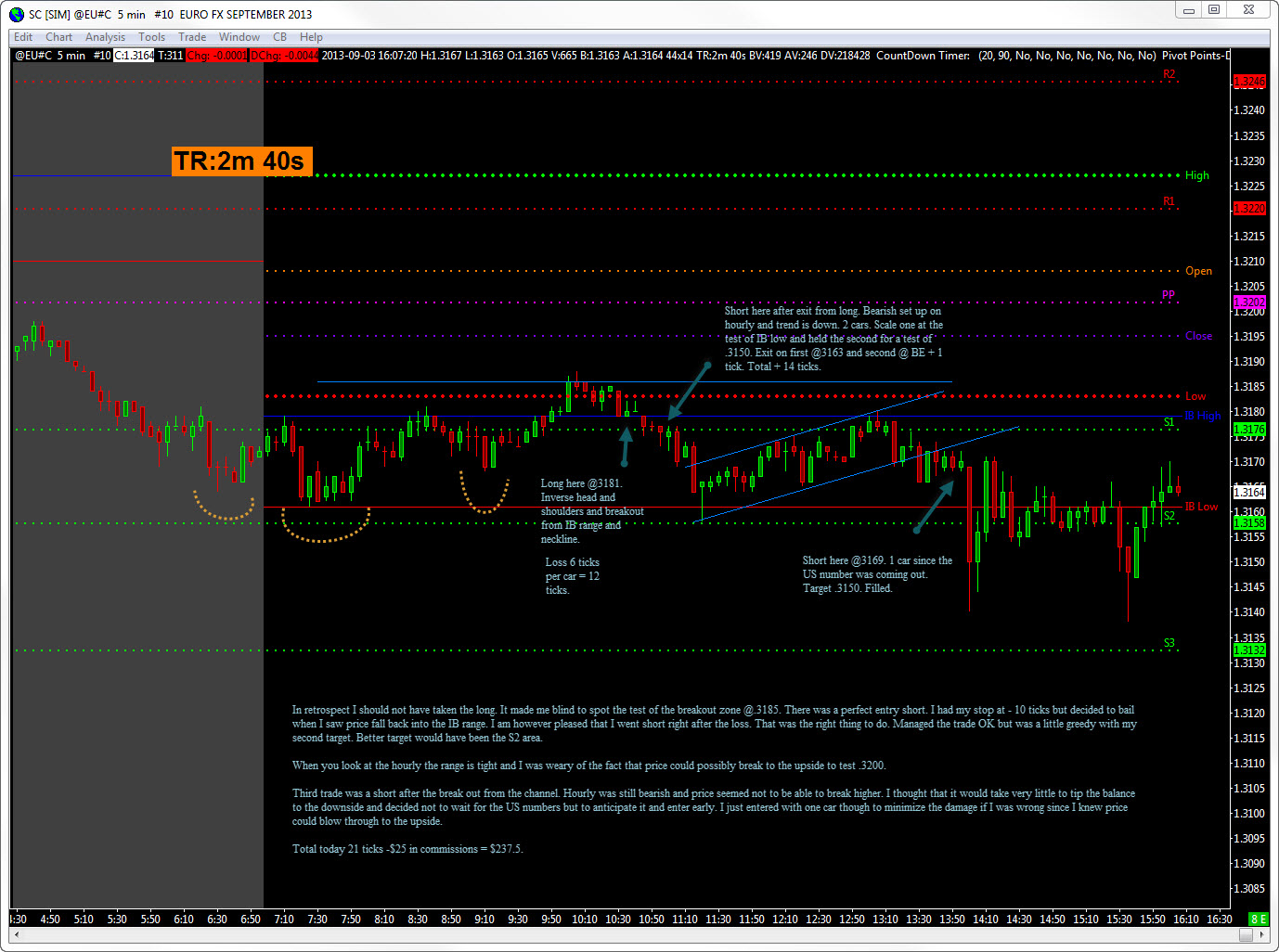
Task: Click the green 1.3158 S2 price tag
Action: (1249, 523)
